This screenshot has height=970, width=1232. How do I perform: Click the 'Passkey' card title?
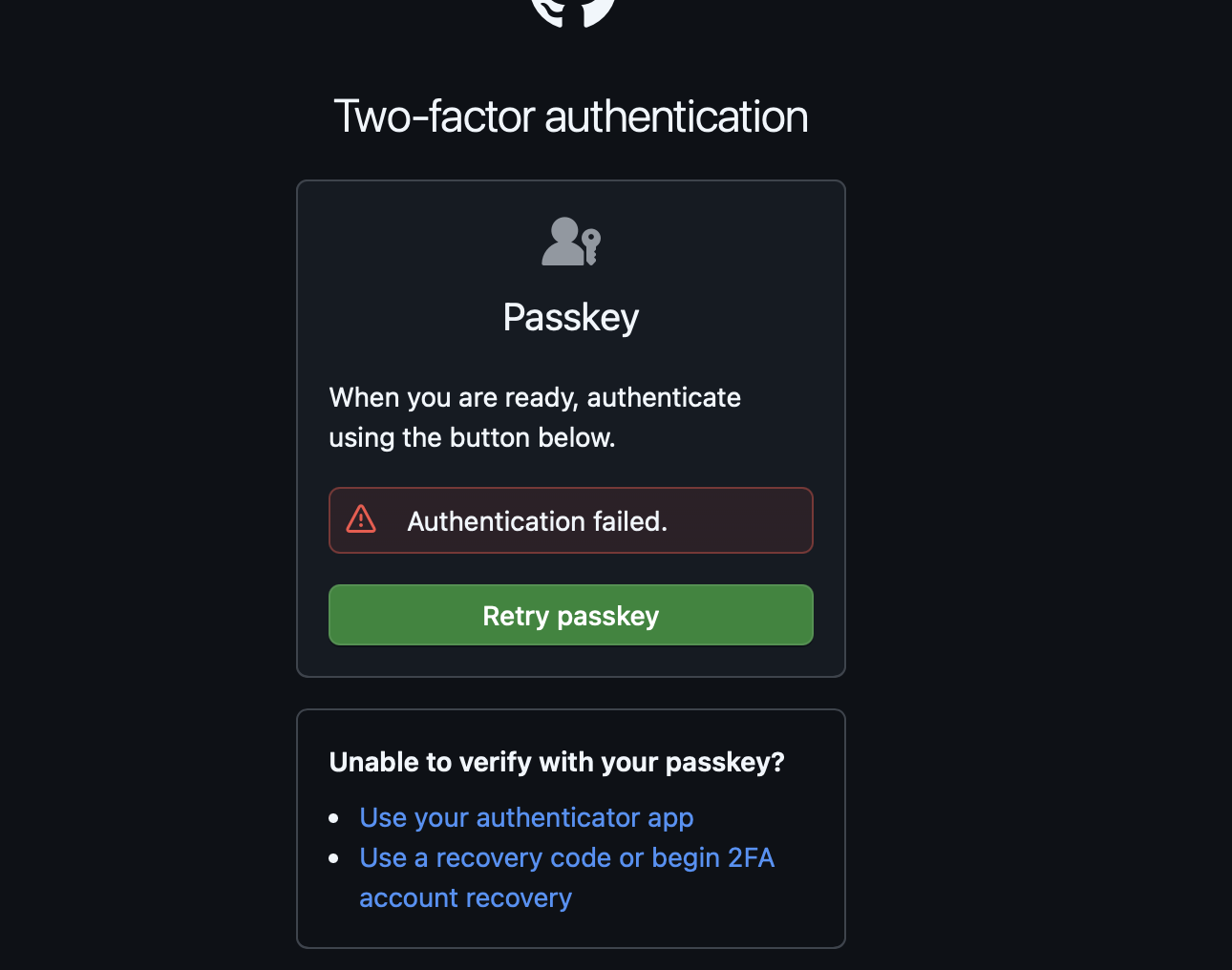(x=570, y=317)
